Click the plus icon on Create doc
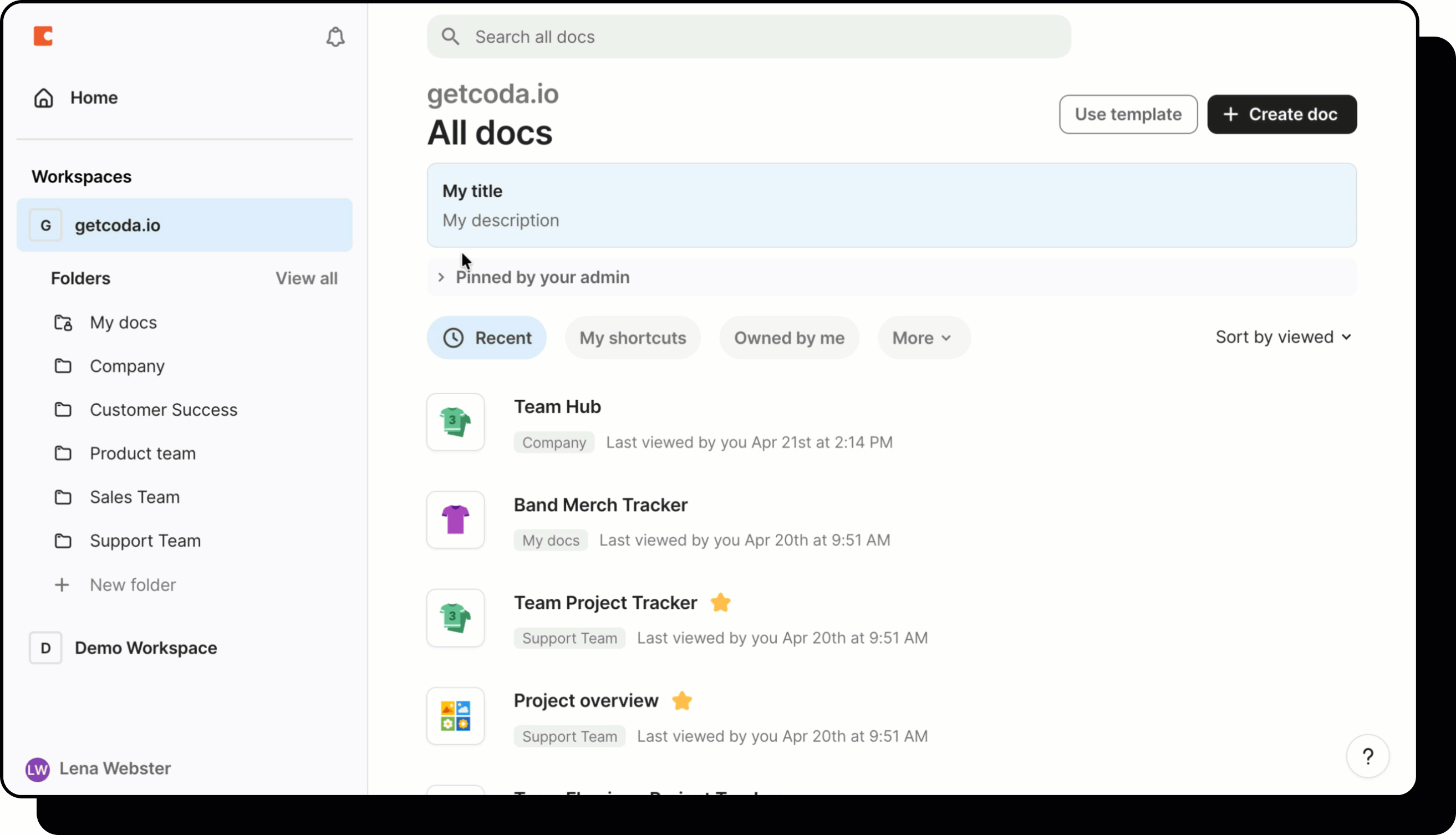Screen dimensions: 1456x835 pos(1231,114)
